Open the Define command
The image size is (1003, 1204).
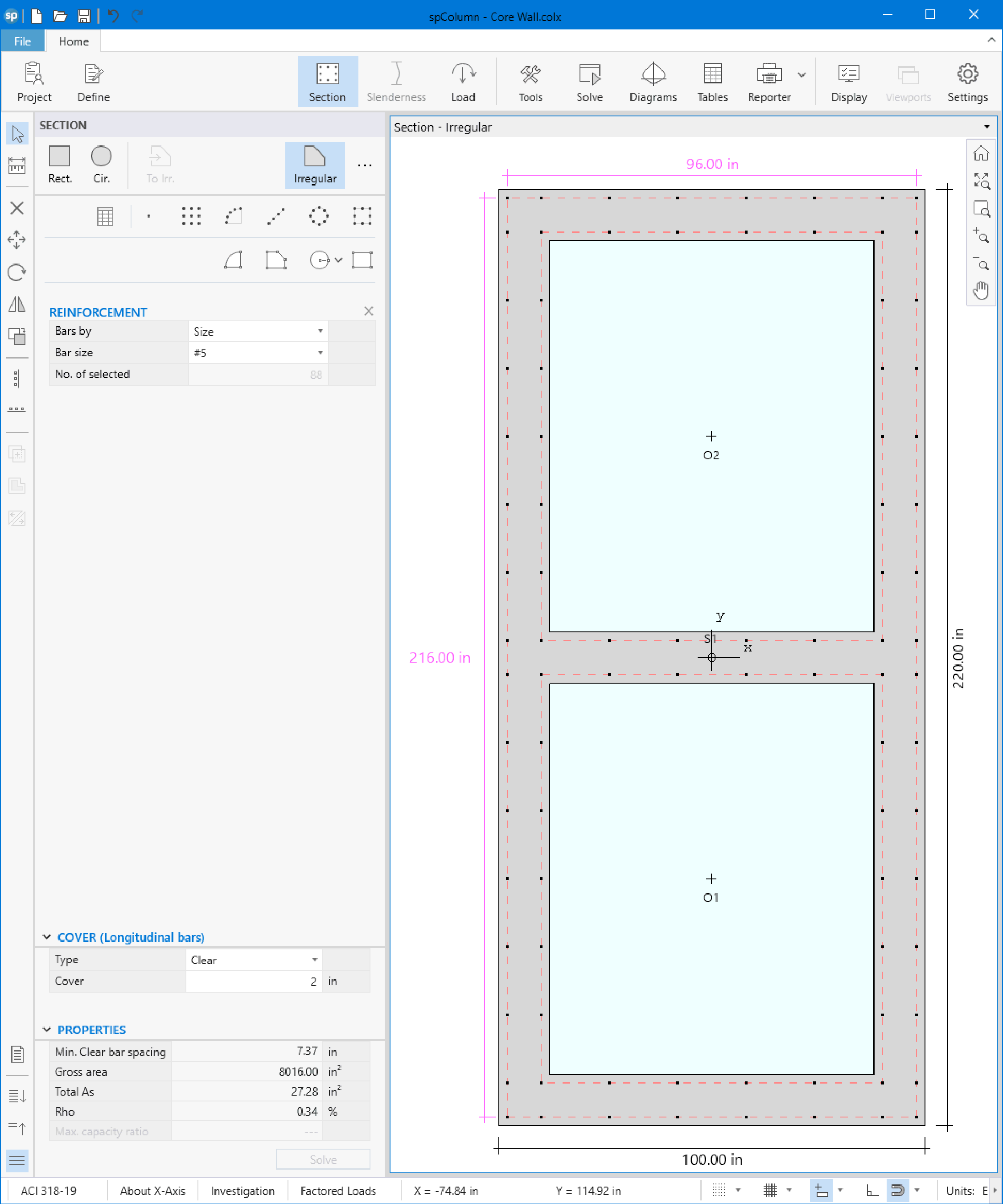tap(94, 82)
